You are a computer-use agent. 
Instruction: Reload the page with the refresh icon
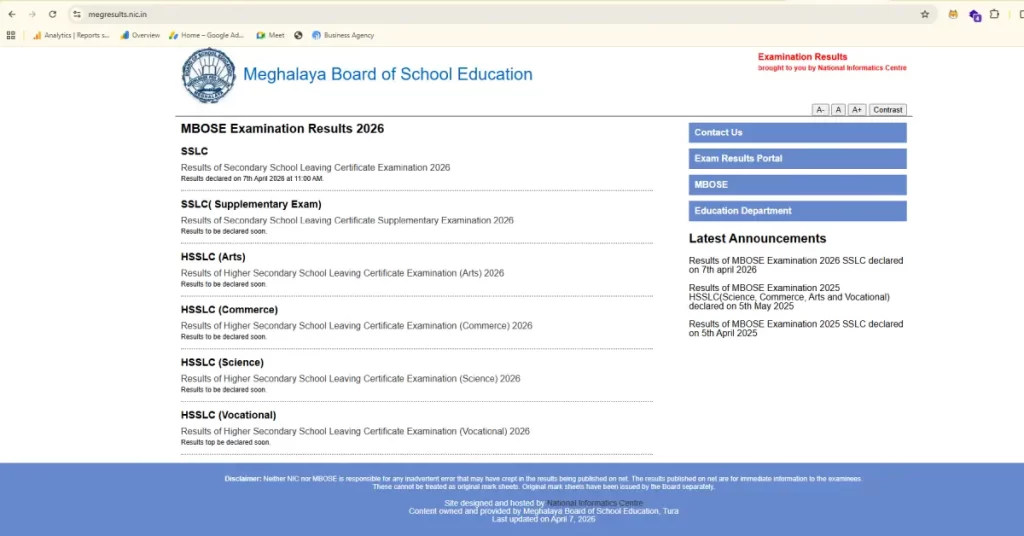tap(52, 14)
